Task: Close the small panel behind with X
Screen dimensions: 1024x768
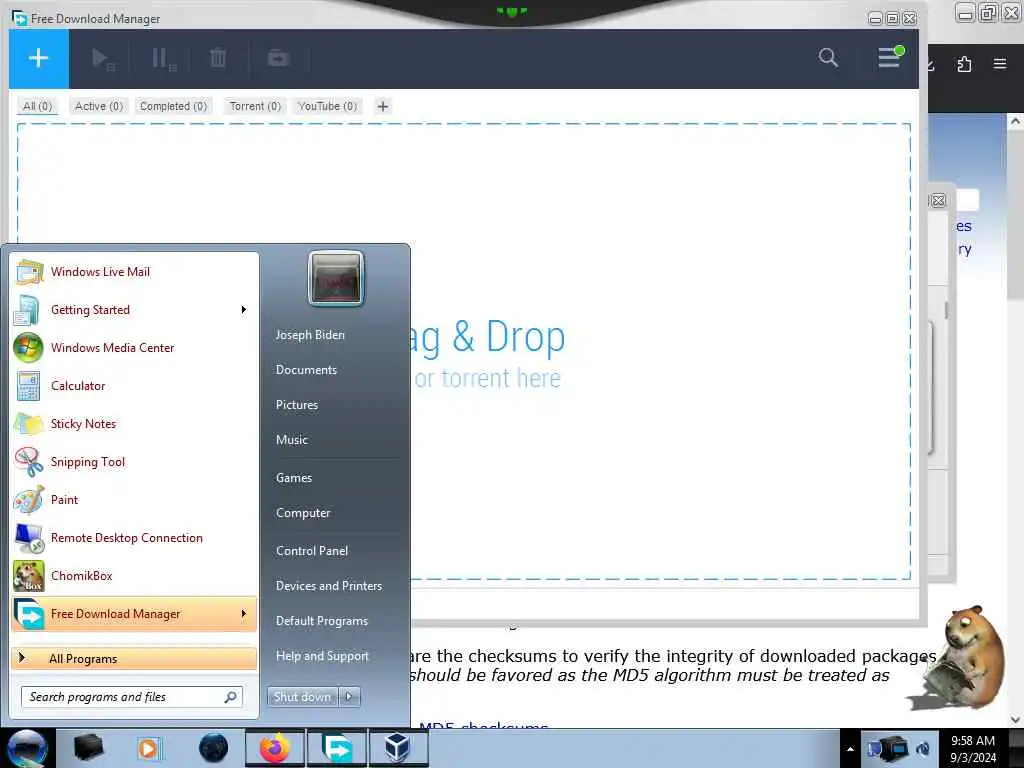Action: pos(938,200)
